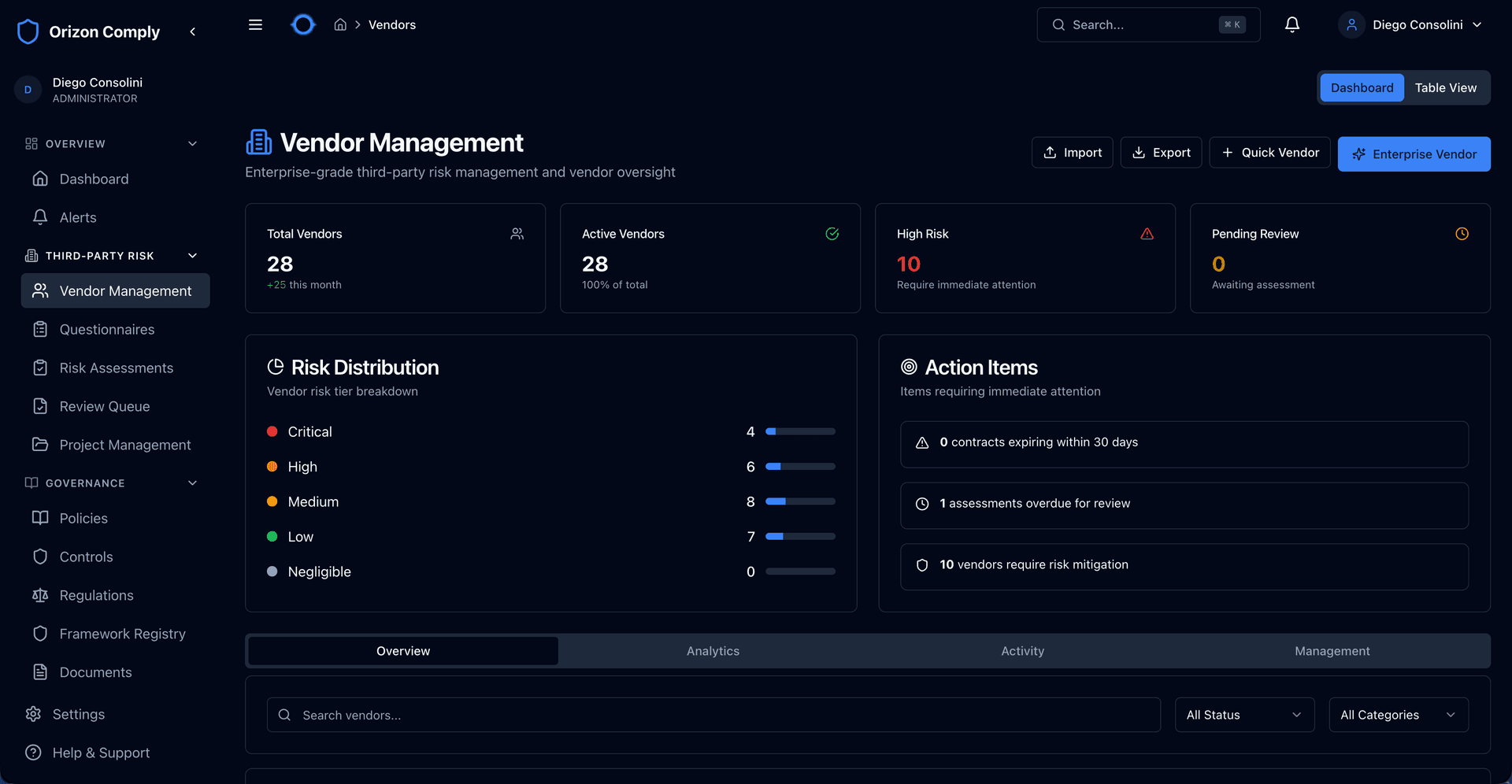The width and height of the screenshot is (1512, 784).
Task: Collapse the sidebar with the arrow toggle
Action: (193, 31)
